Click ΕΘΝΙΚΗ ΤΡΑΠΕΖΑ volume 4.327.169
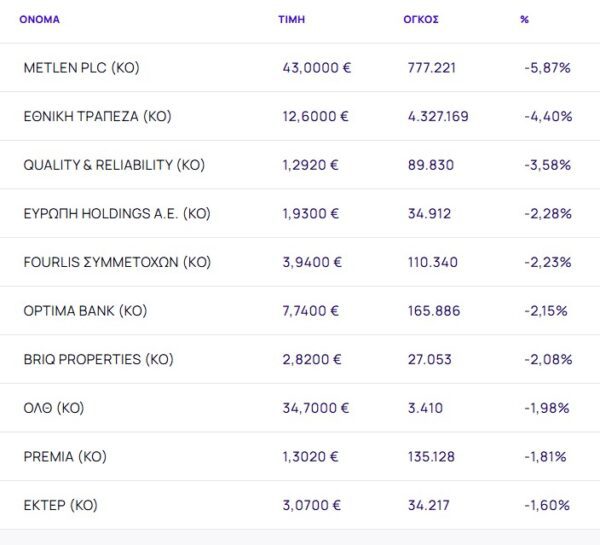The width and height of the screenshot is (600, 545). tap(438, 116)
